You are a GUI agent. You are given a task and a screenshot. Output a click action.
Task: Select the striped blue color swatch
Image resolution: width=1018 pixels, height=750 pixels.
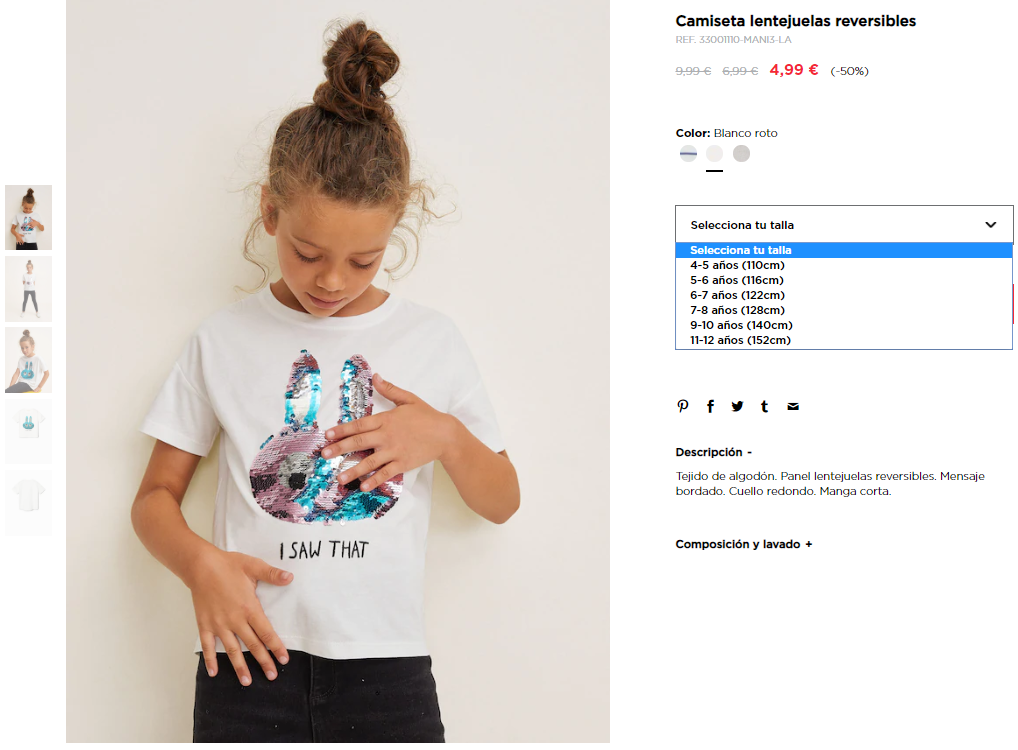688,153
